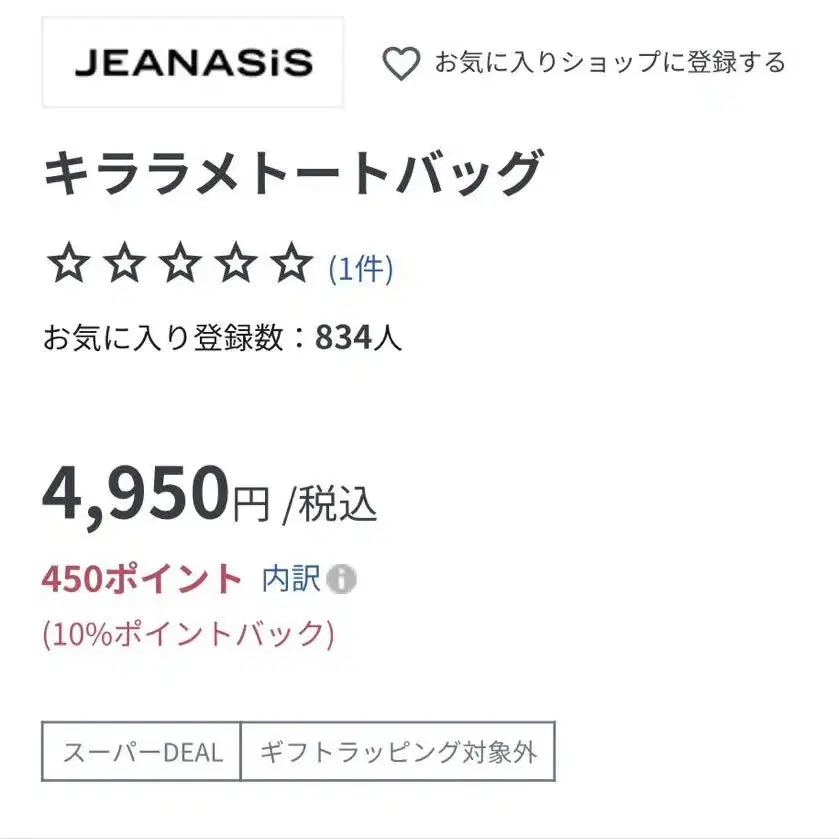
Task: Open the JEANASiS brand logo
Action: coord(193,62)
